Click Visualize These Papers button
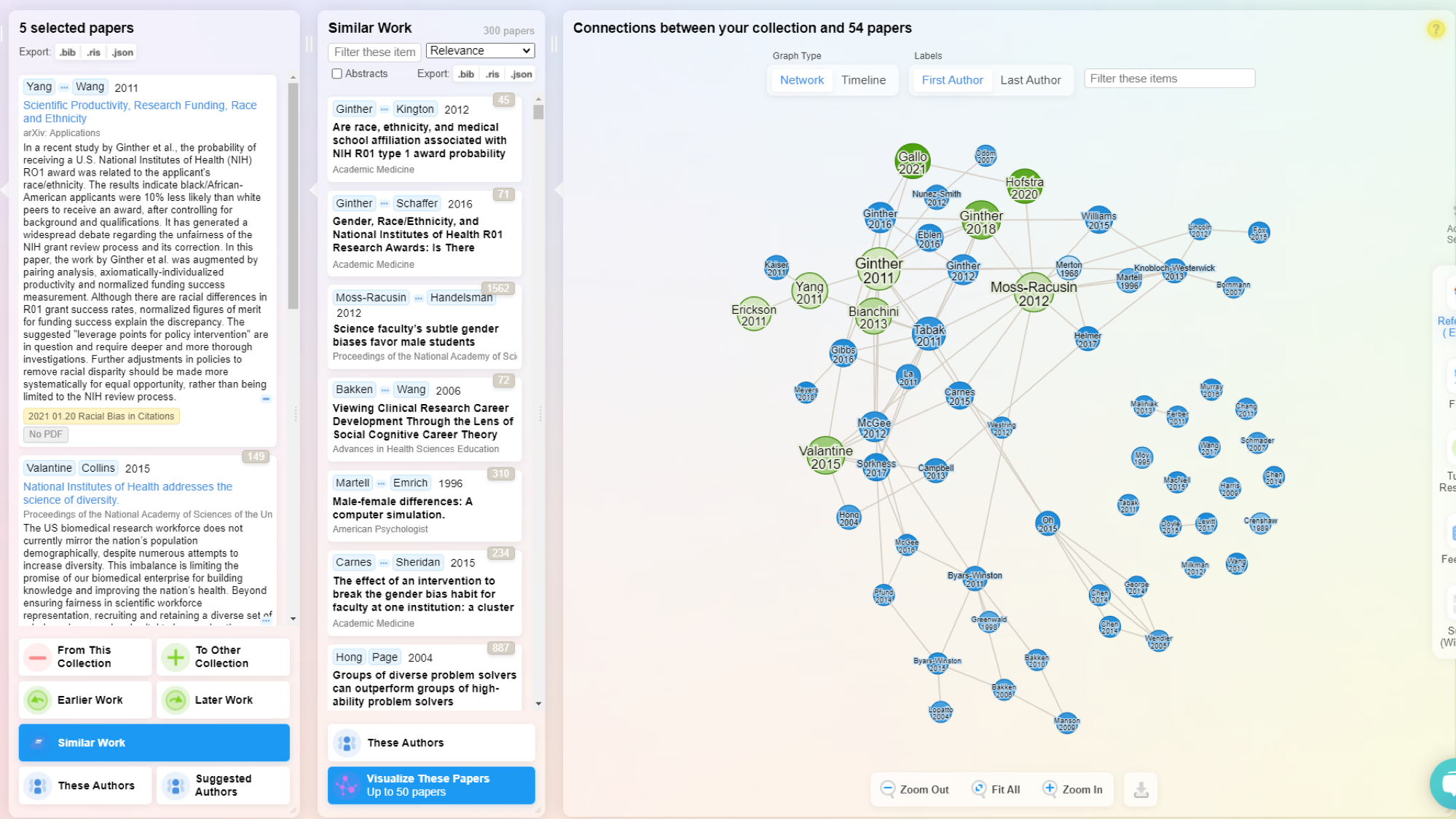1456x819 pixels. click(430, 785)
